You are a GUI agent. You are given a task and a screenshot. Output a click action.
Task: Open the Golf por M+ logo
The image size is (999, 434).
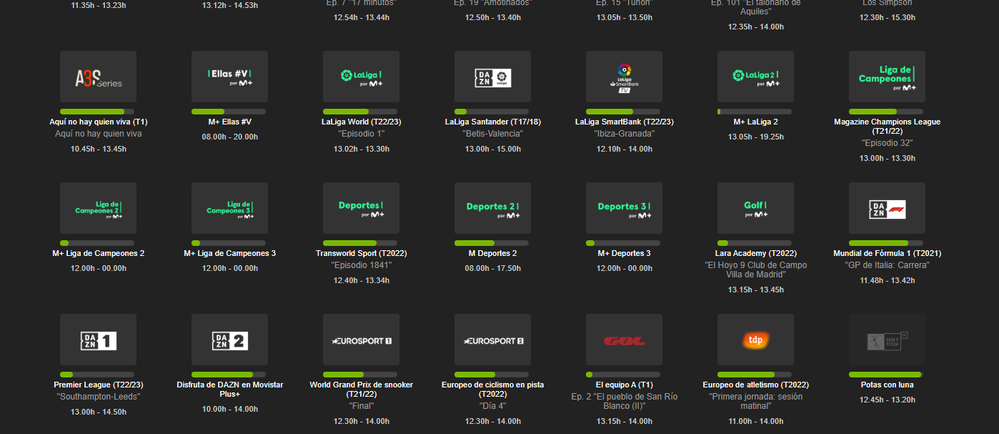pos(756,208)
